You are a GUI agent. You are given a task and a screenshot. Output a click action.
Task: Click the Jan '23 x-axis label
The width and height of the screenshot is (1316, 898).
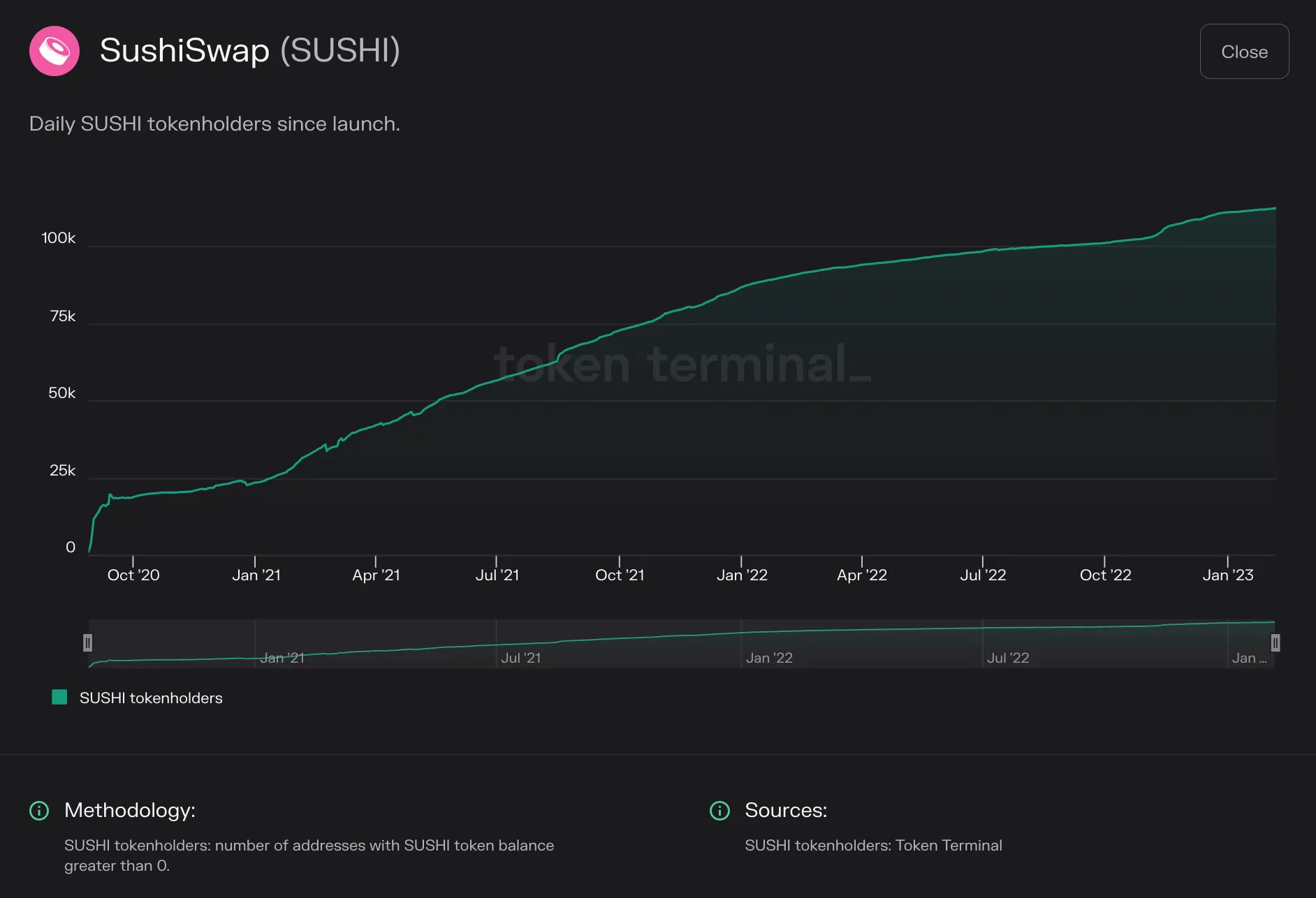(1228, 575)
